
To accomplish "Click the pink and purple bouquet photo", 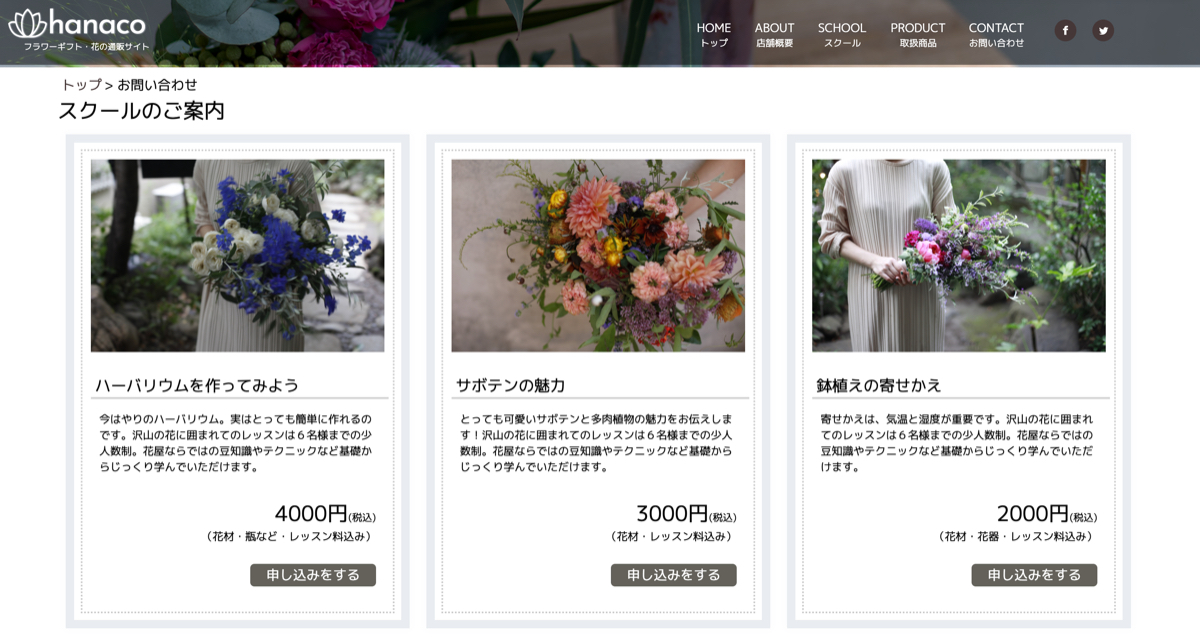I will (x=959, y=255).
